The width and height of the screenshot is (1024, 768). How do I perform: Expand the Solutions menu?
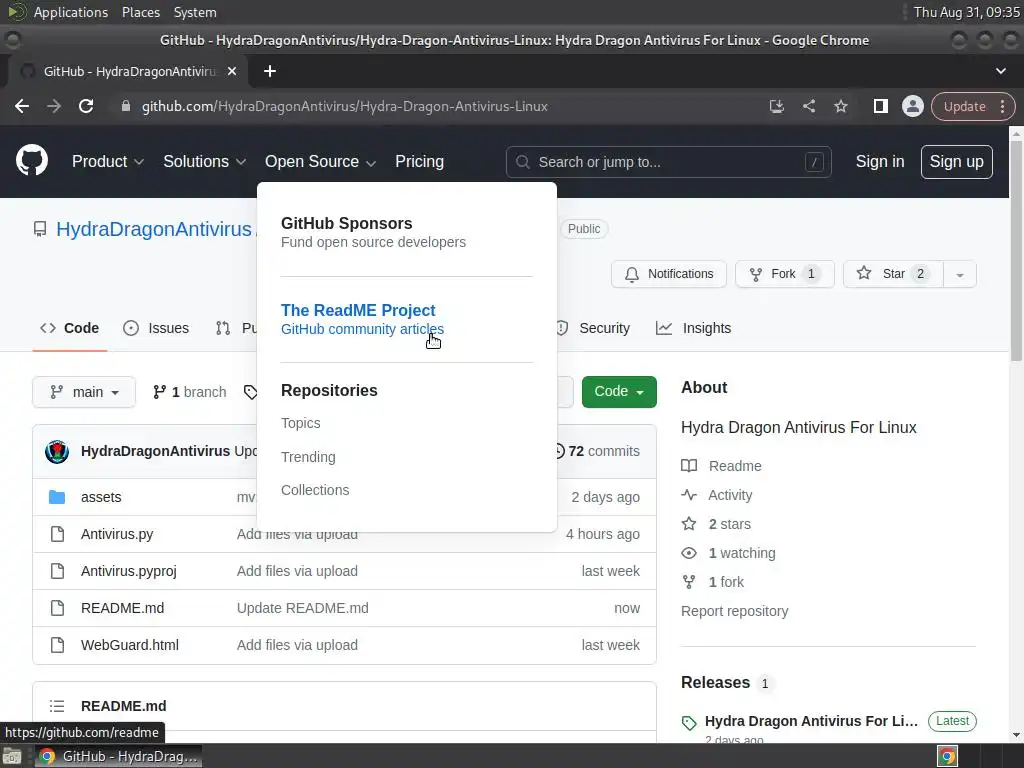coord(204,161)
